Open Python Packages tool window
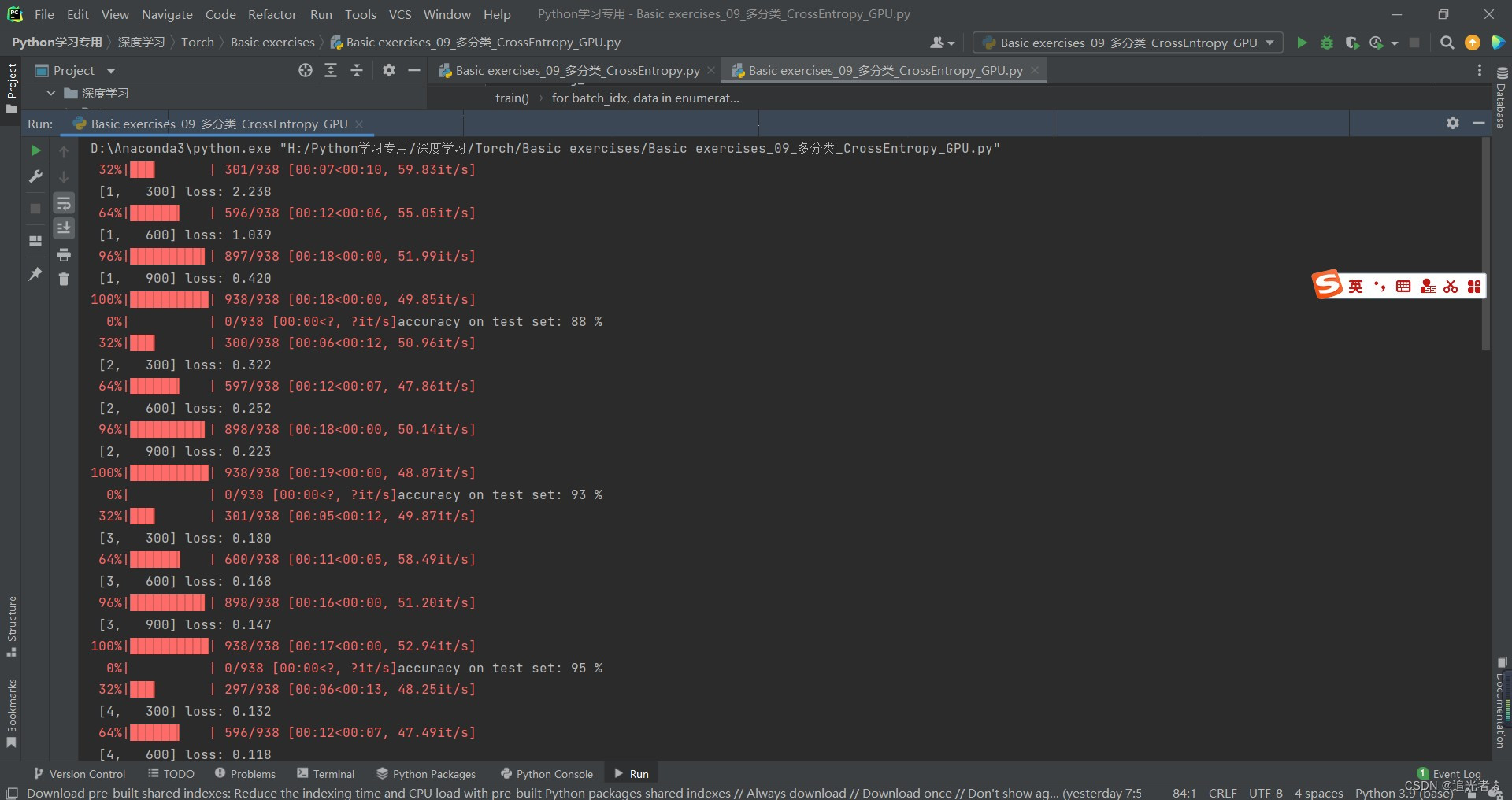This screenshot has height=800, width=1512. pos(426,774)
